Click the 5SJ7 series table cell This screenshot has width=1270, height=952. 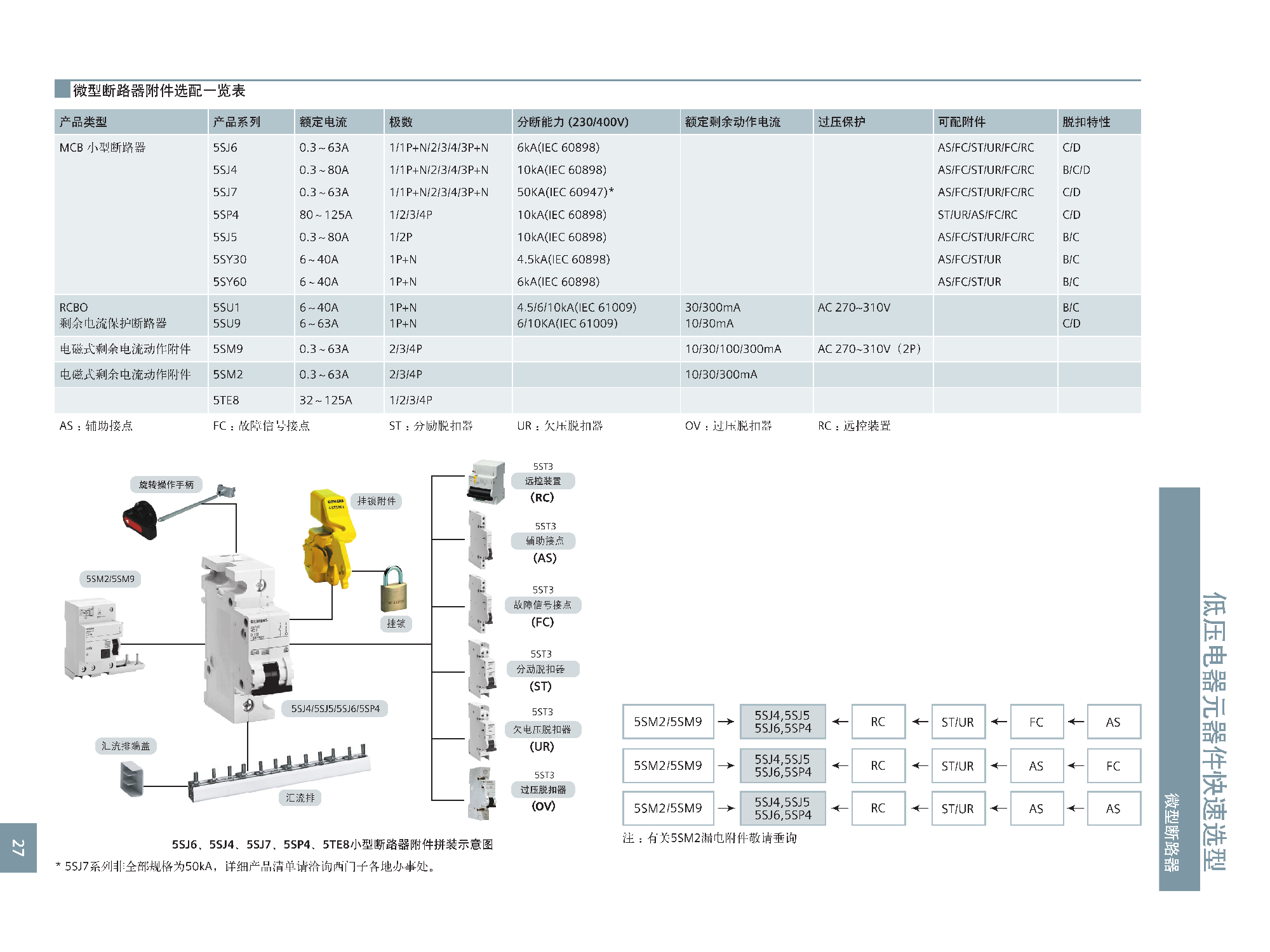tap(225, 192)
